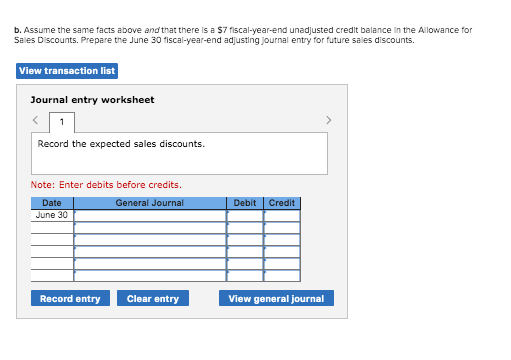Open the View transaction list button
Image resolution: width=511 pixels, height=360 pixels.
(x=67, y=71)
